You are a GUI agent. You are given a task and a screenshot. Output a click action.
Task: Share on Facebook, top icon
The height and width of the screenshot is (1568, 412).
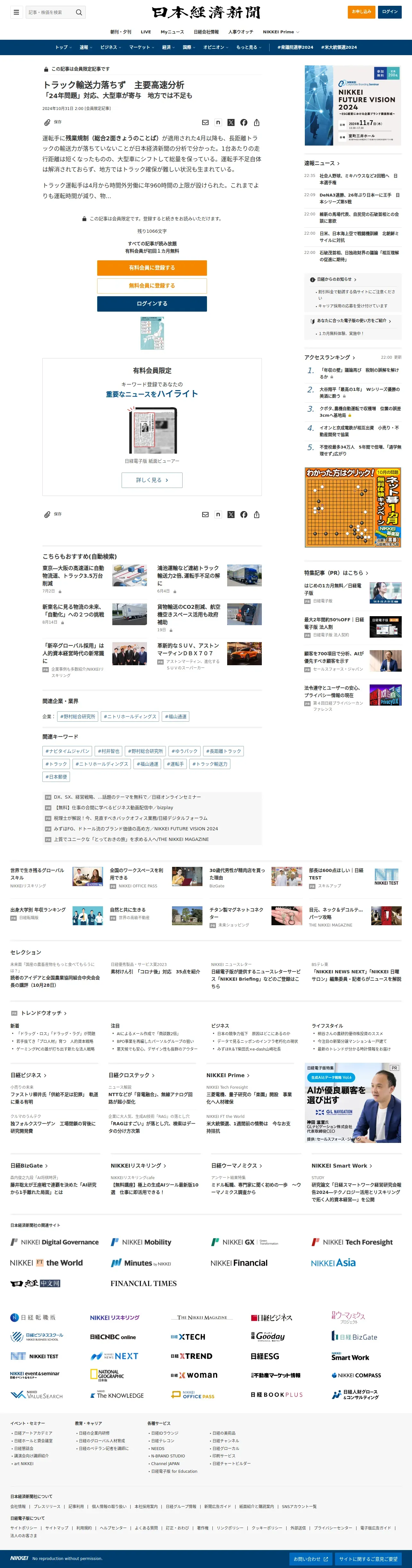pyautogui.click(x=244, y=122)
